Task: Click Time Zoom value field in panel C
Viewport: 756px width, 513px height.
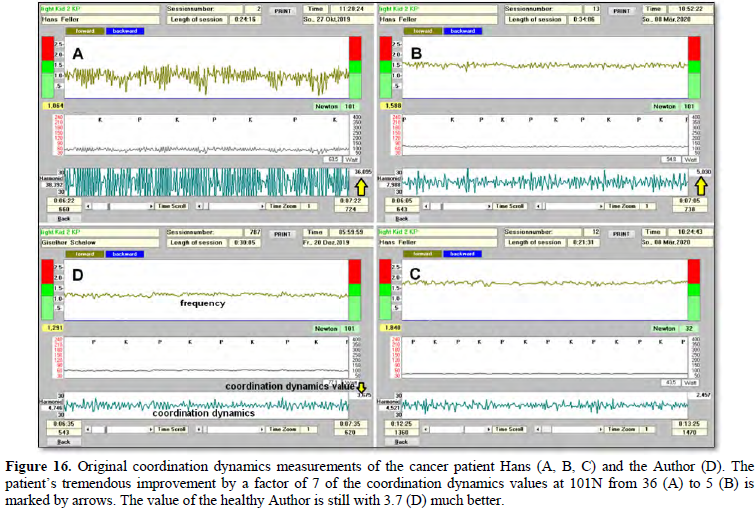Action: coord(647,429)
